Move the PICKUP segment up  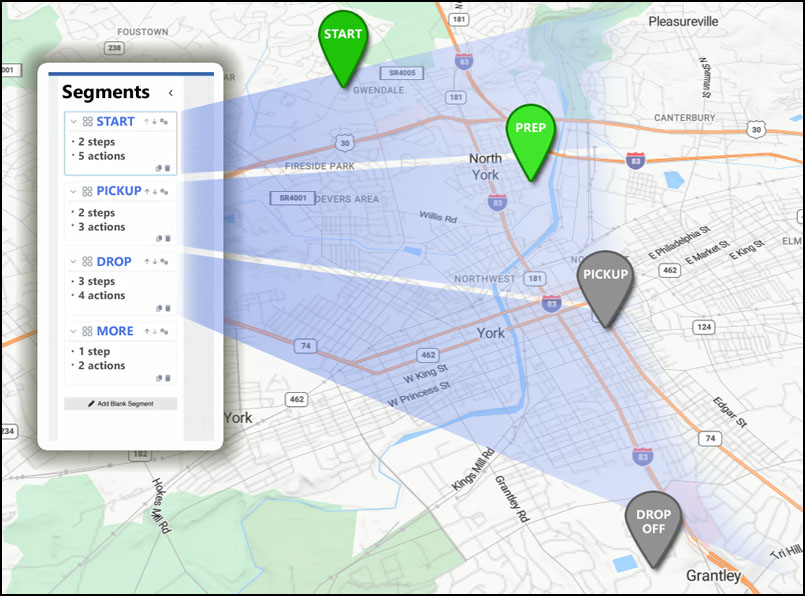point(147,191)
